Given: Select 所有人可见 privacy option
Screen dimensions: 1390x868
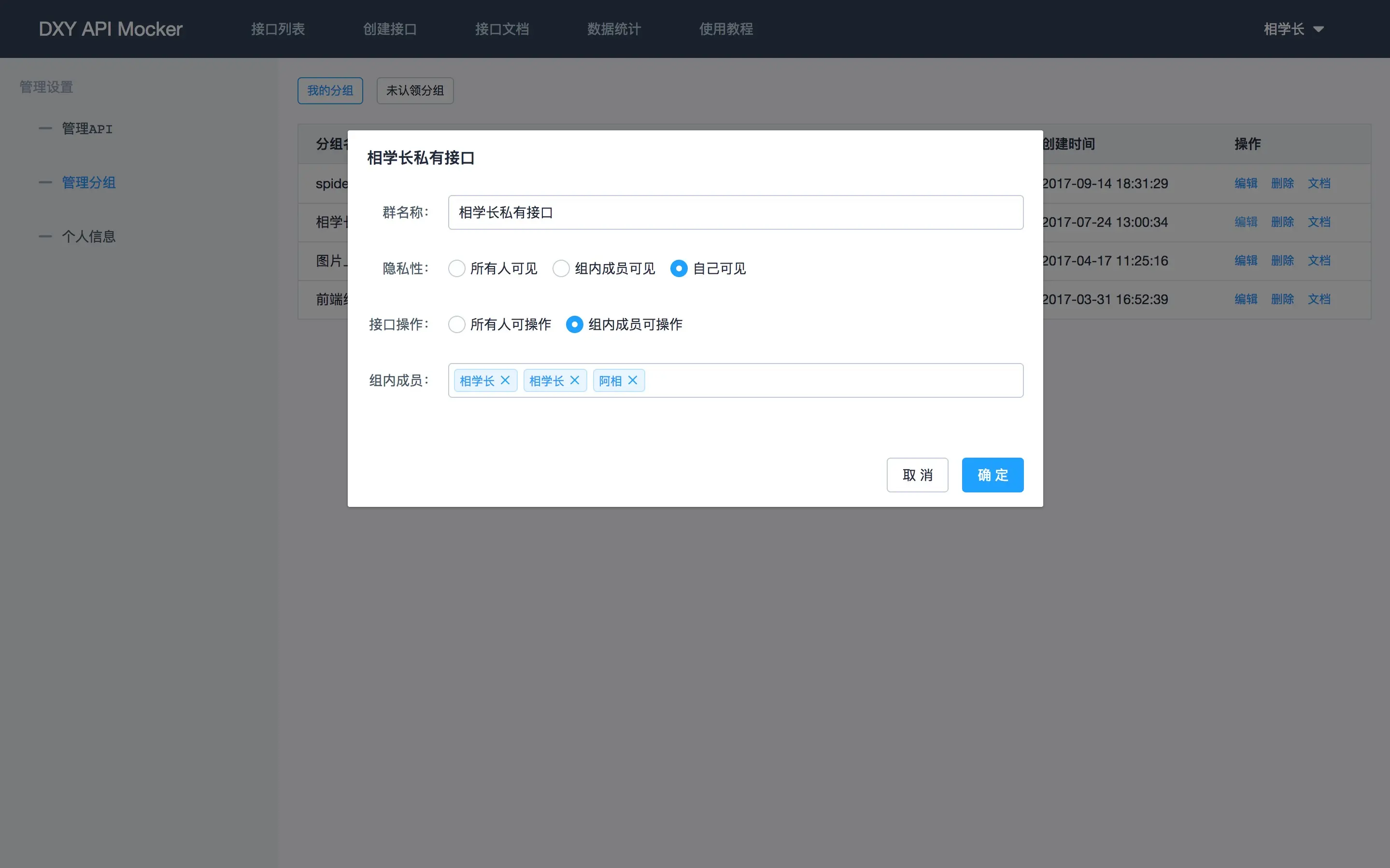Looking at the screenshot, I should [x=457, y=269].
